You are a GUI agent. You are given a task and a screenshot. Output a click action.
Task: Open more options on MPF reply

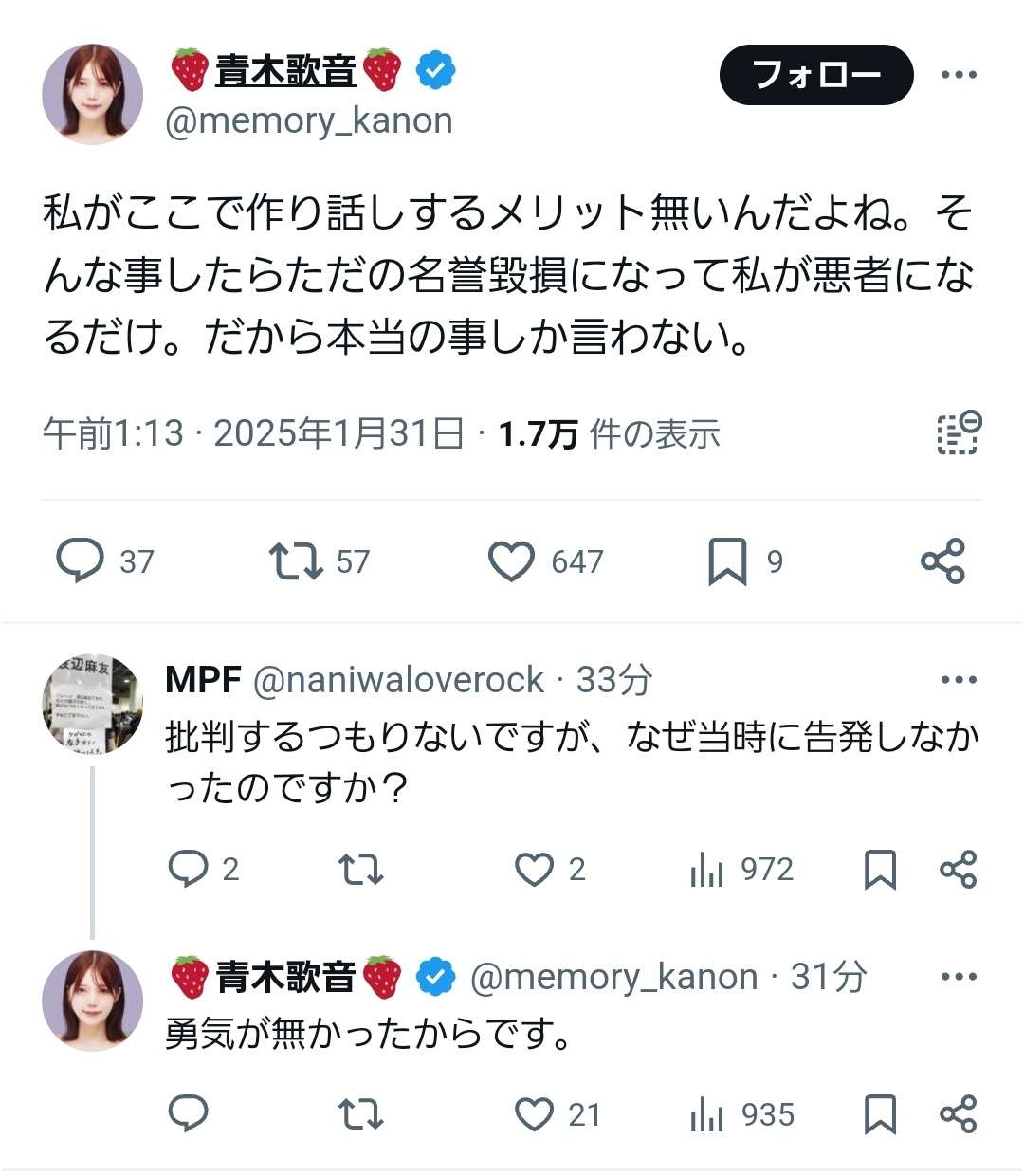[959, 680]
